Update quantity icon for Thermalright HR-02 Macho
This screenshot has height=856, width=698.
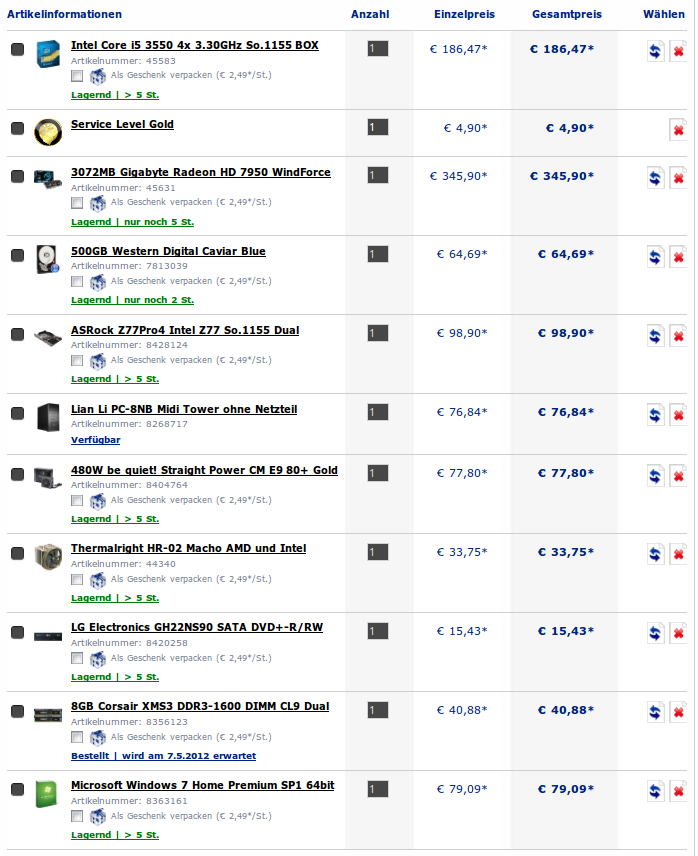click(x=655, y=555)
